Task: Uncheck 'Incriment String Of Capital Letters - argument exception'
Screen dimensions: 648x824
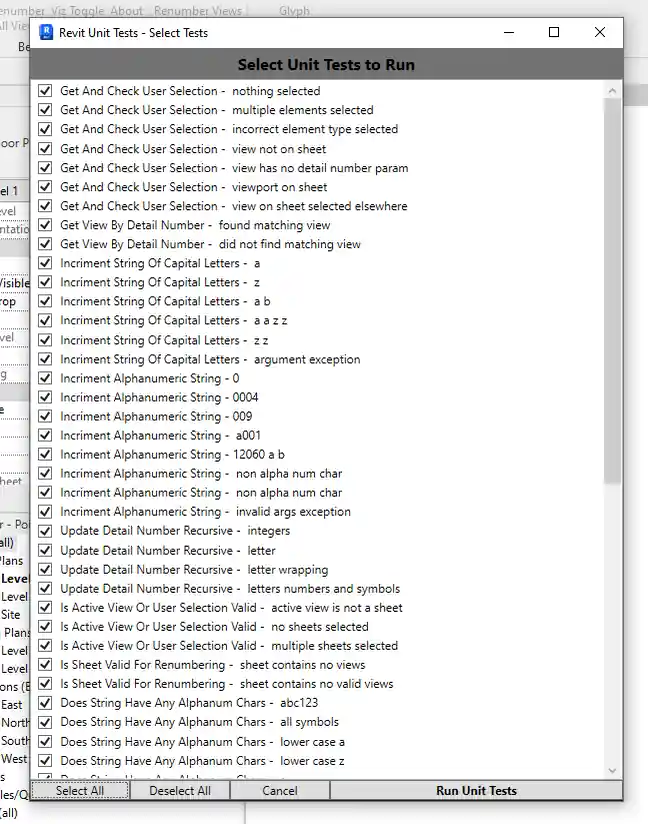Action: tap(45, 359)
